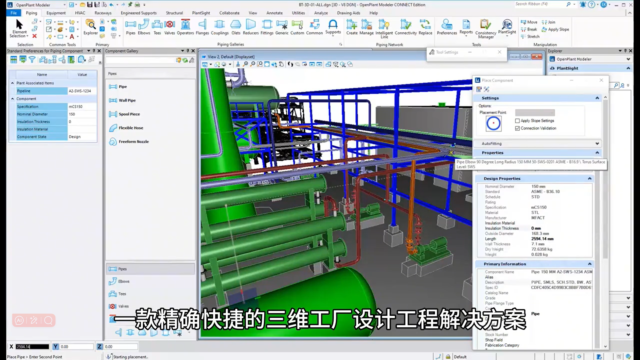Image resolution: width=640 pixels, height=360 pixels.
Task: Open the Operators gallery
Action: (185, 27)
